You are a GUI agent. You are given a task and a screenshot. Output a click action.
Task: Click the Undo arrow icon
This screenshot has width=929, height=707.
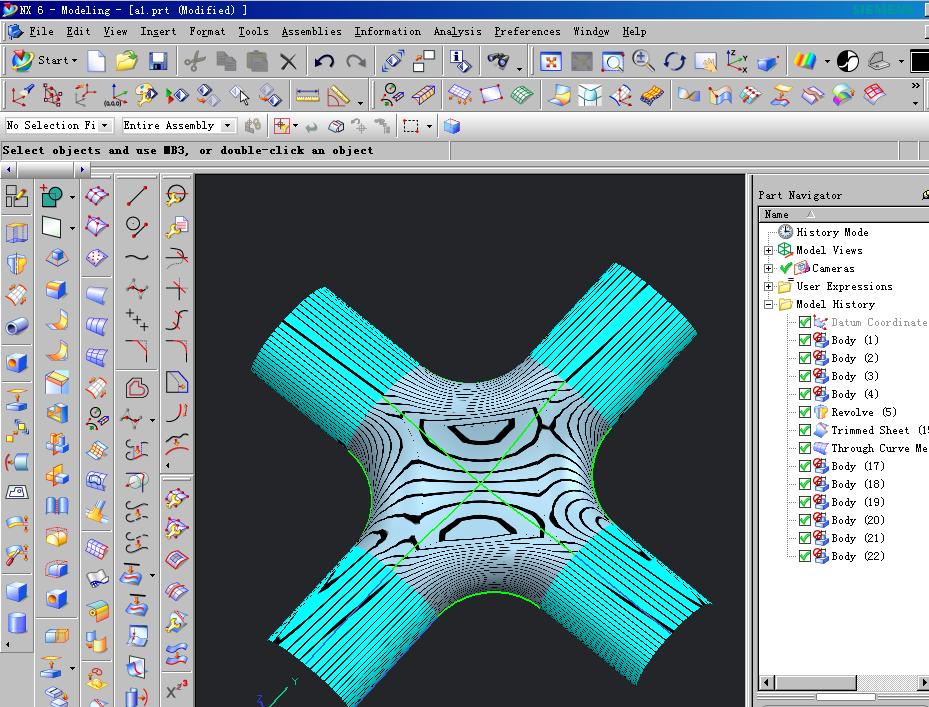point(324,62)
